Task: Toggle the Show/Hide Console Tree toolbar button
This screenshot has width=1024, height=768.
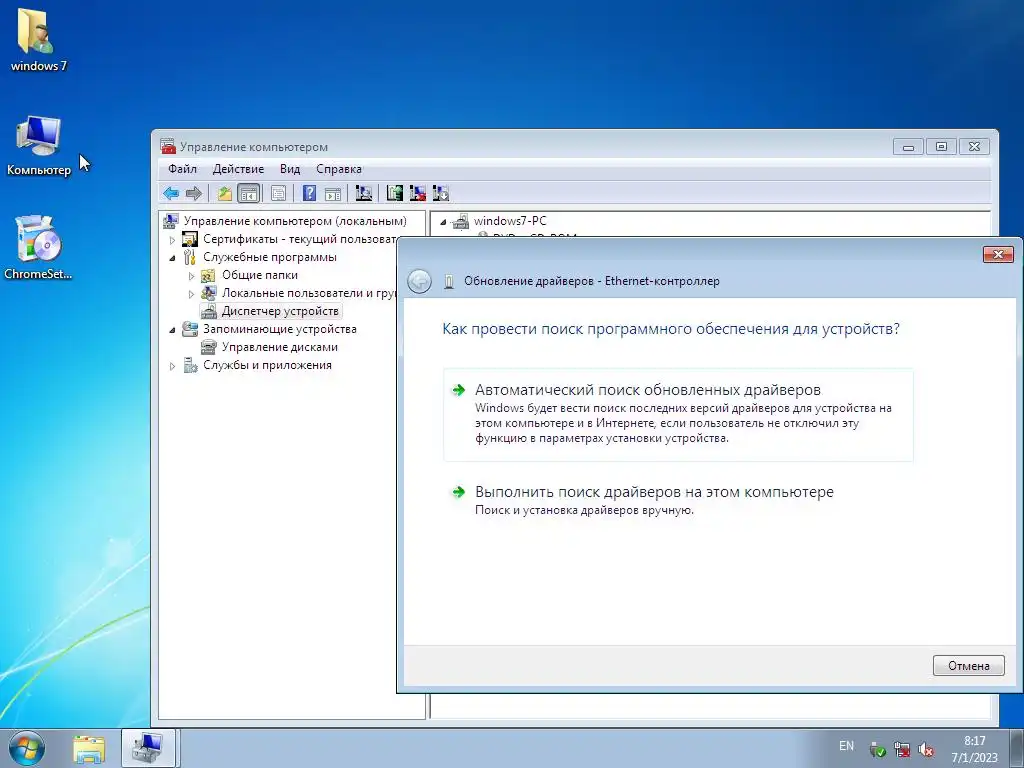Action: (x=249, y=193)
